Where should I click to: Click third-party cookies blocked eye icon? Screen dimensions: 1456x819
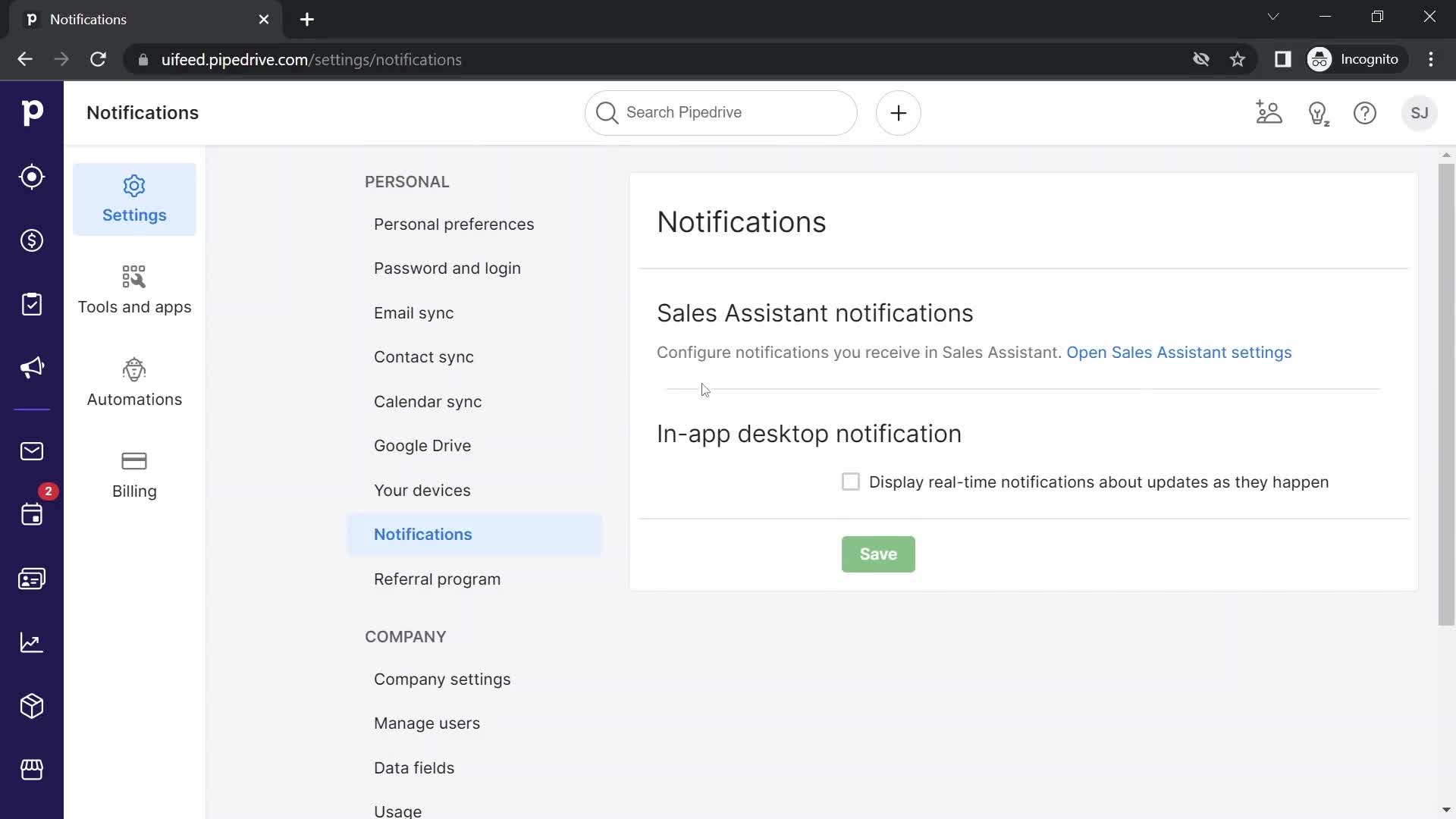tap(1200, 59)
